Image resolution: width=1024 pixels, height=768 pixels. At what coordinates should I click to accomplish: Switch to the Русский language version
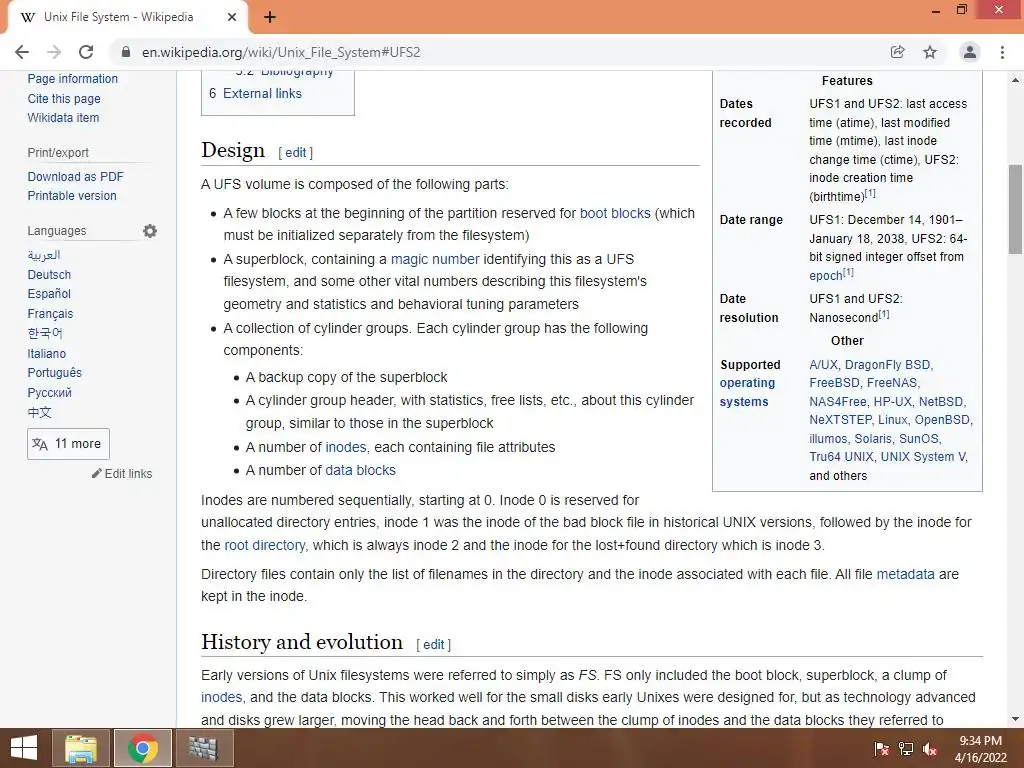pyautogui.click(x=50, y=392)
